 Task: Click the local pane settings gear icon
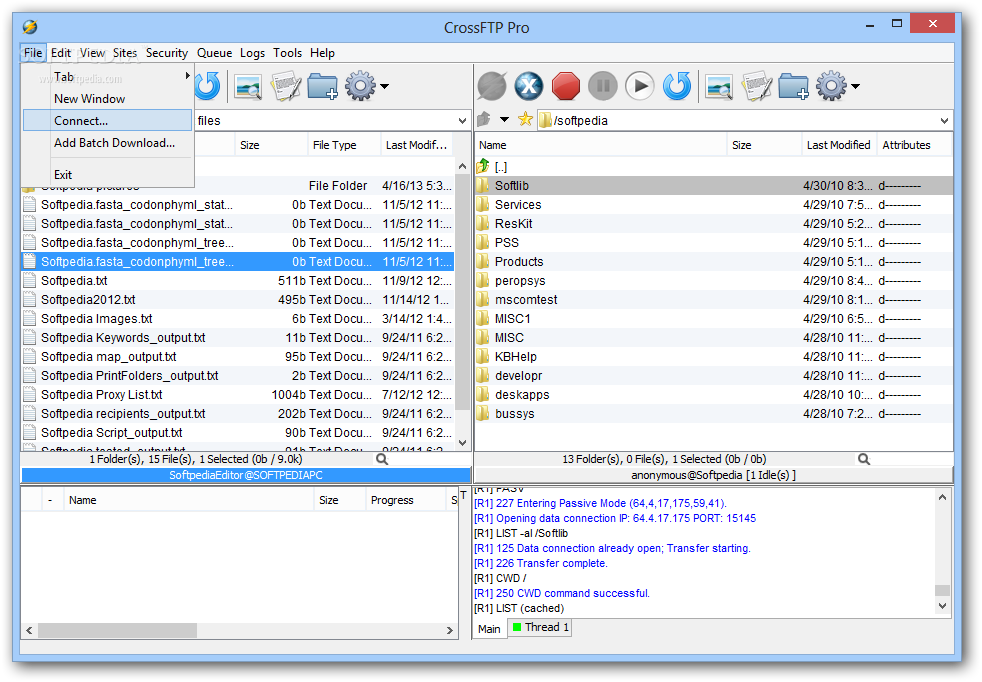pyautogui.click(x=360, y=86)
